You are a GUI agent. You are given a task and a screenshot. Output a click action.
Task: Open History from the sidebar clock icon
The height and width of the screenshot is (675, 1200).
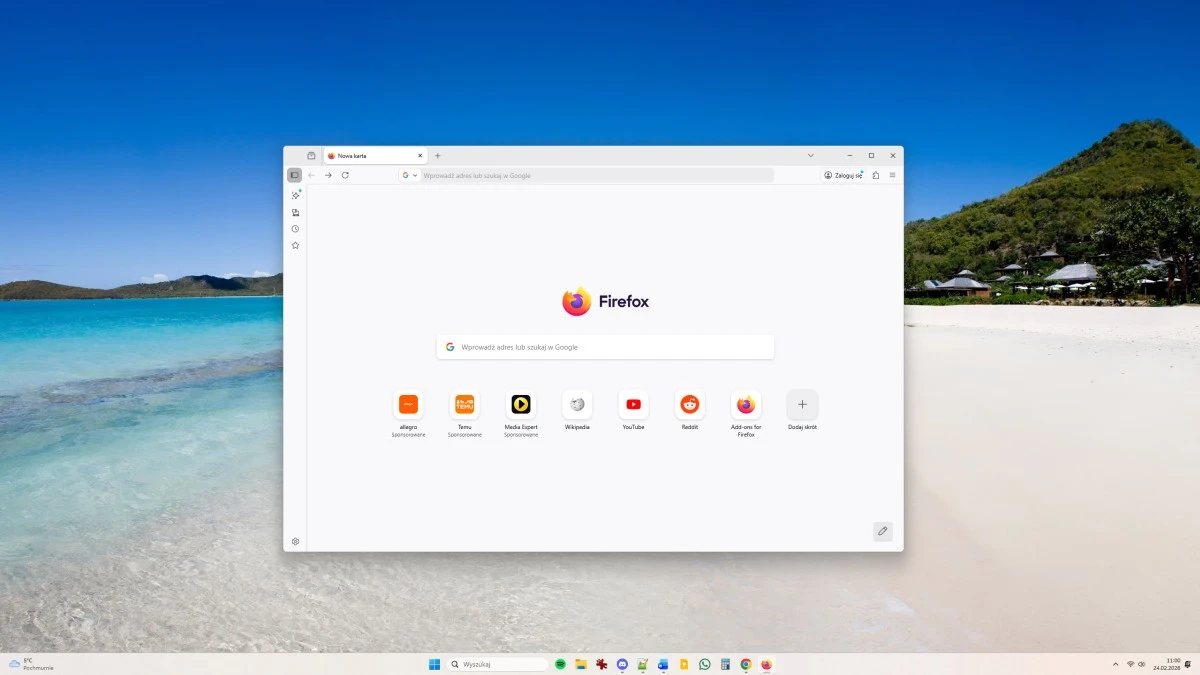[x=295, y=228]
